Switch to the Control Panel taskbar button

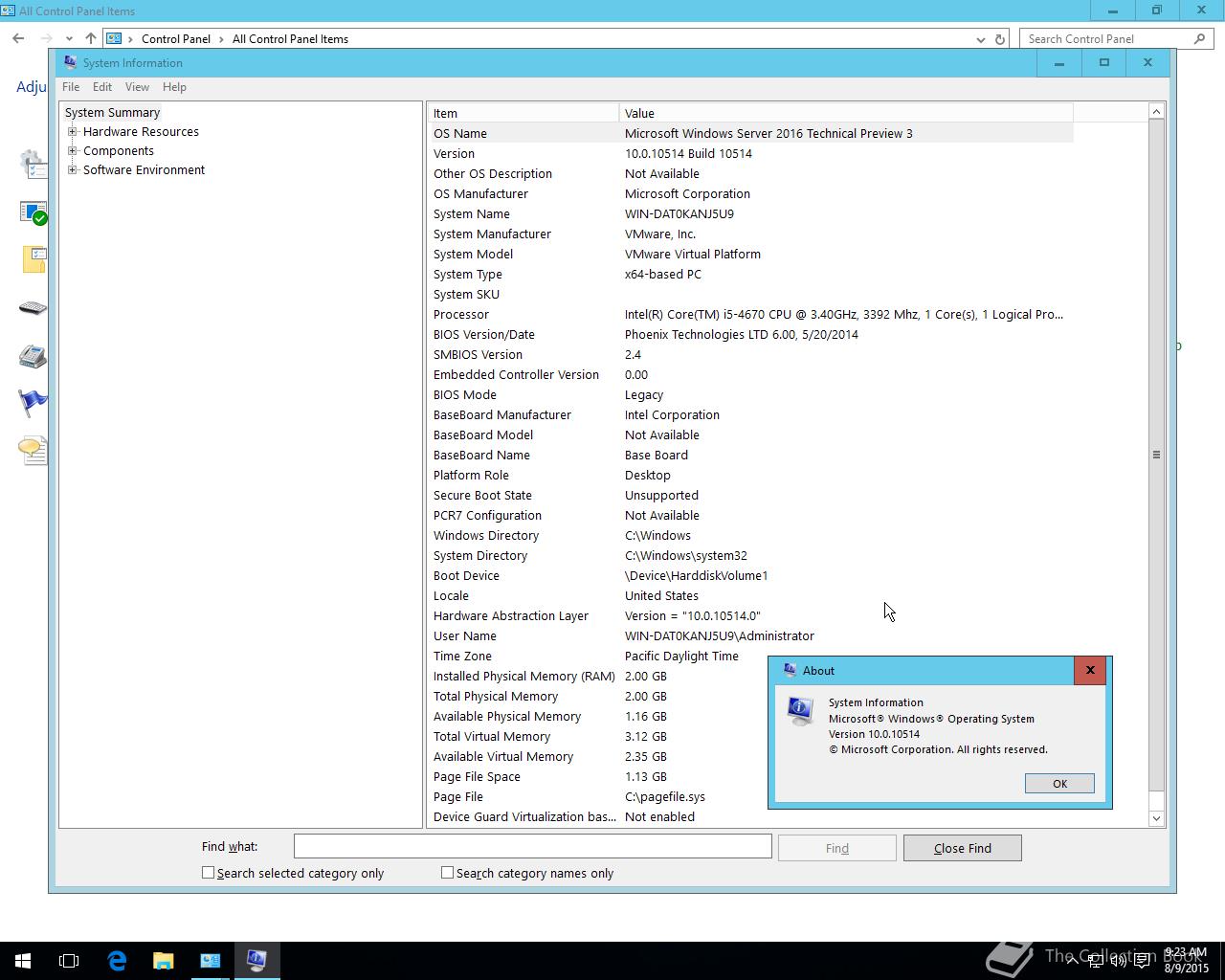coord(210,961)
